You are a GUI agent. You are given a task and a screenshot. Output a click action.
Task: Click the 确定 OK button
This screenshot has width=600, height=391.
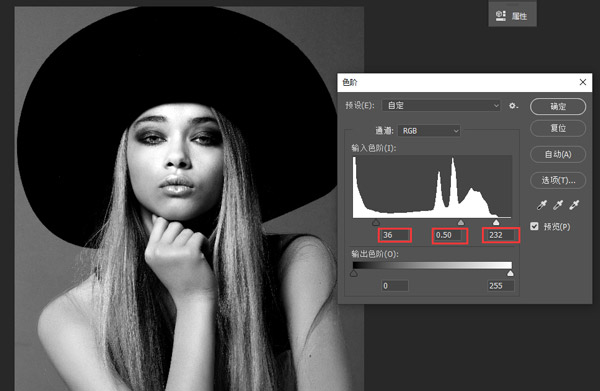click(558, 106)
